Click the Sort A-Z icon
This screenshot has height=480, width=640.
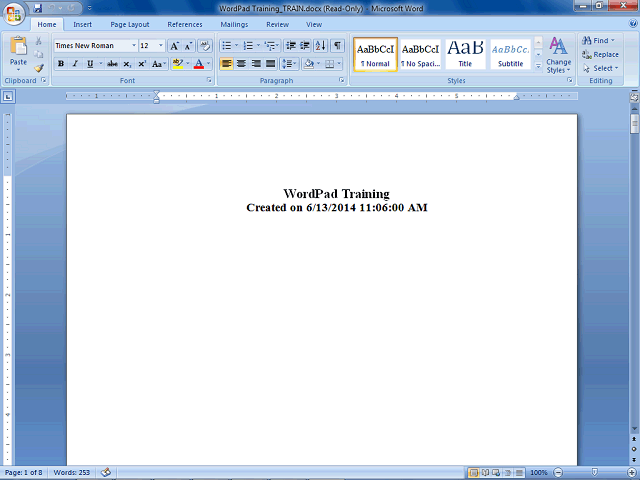point(320,46)
